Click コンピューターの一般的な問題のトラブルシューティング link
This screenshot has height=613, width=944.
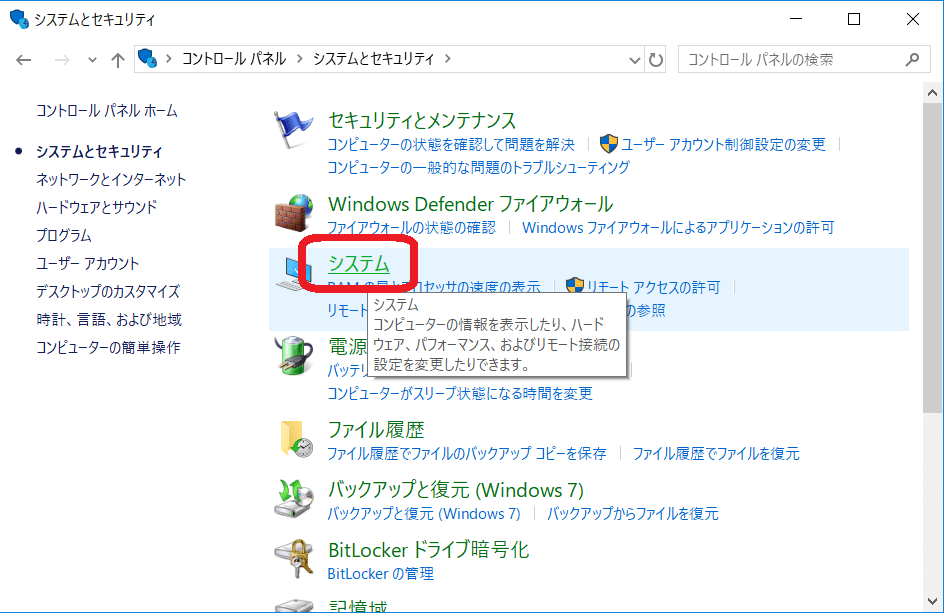tap(479, 167)
